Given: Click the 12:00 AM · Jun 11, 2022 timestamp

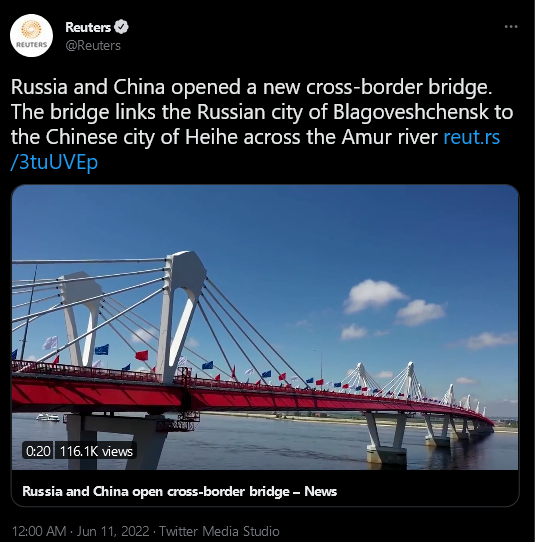Looking at the screenshot, I should [80, 531].
